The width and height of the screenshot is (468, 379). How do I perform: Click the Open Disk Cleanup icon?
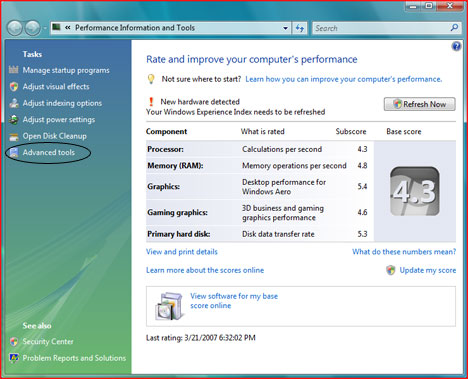(14, 136)
